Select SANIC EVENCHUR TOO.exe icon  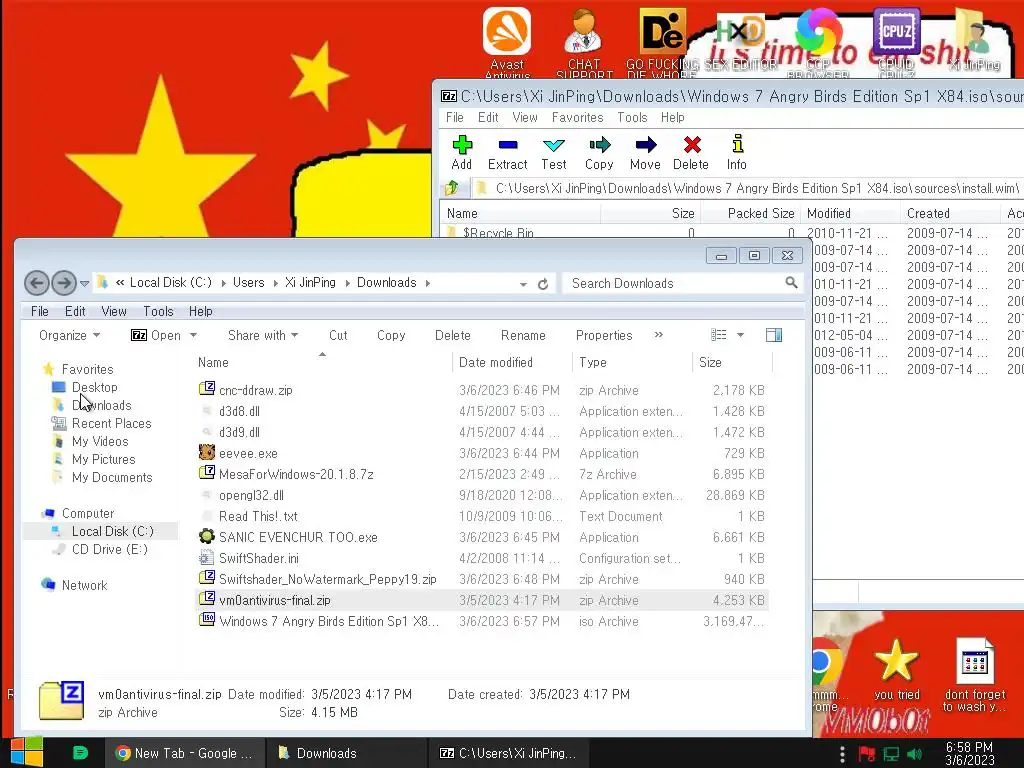coord(207,537)
